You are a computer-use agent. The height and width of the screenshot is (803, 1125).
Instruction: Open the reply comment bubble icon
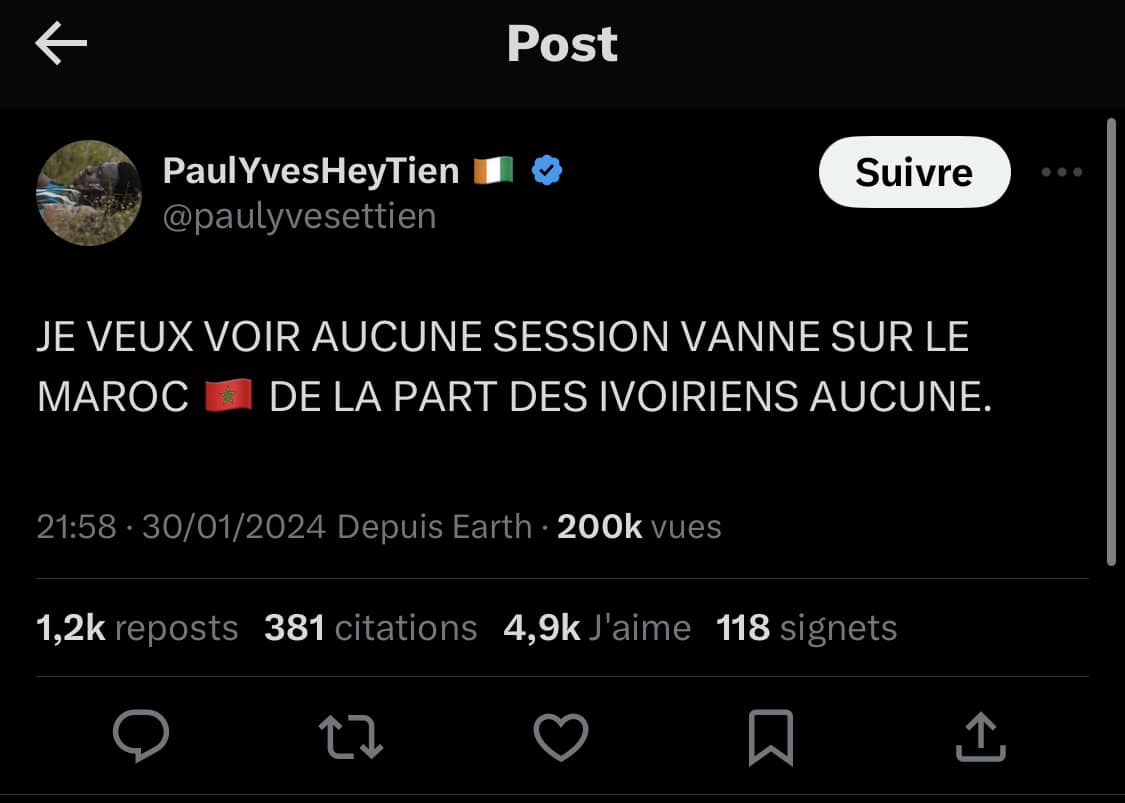point(141,736)
